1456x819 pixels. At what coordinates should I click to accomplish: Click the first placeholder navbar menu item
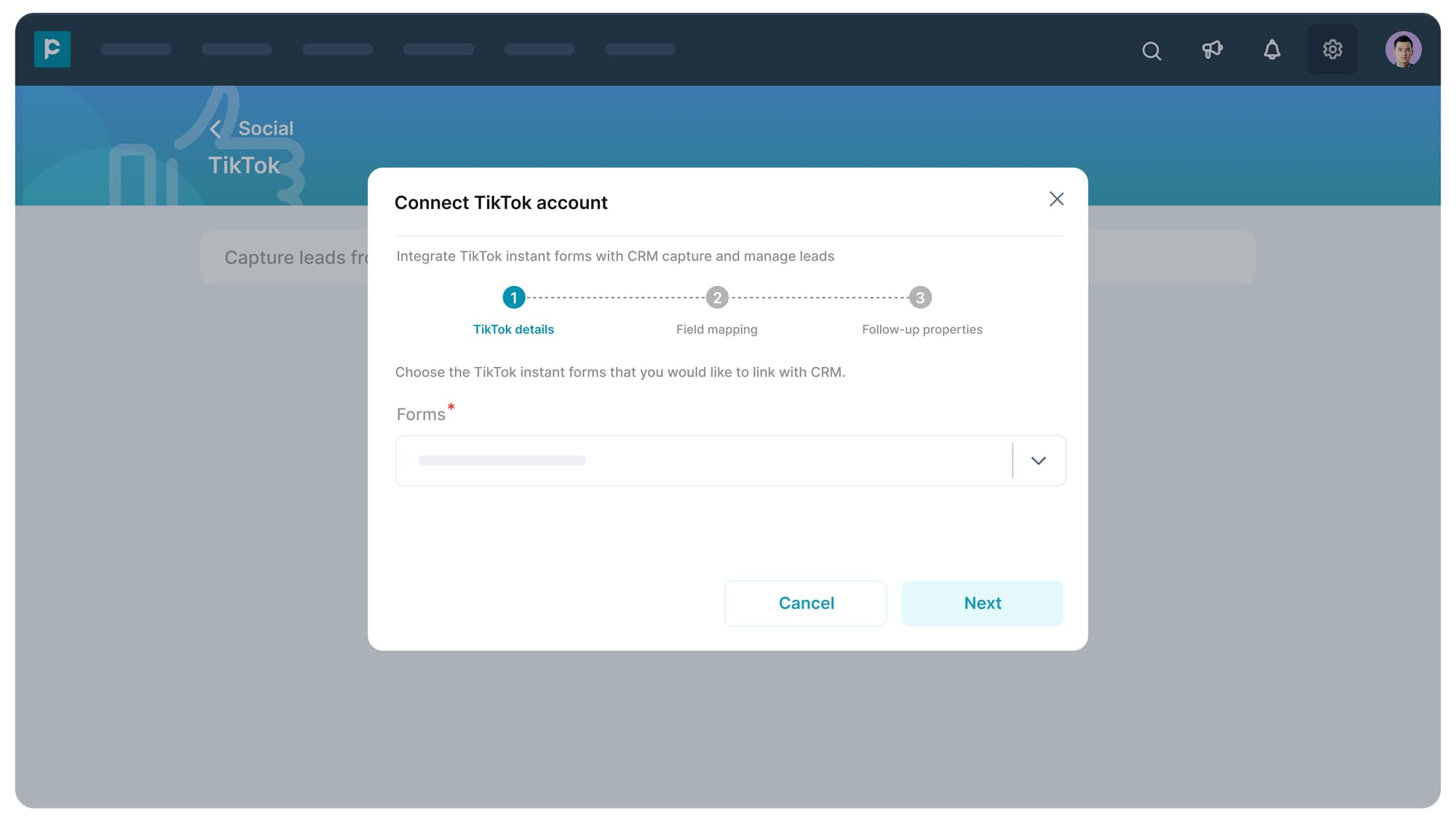point(136,50)
